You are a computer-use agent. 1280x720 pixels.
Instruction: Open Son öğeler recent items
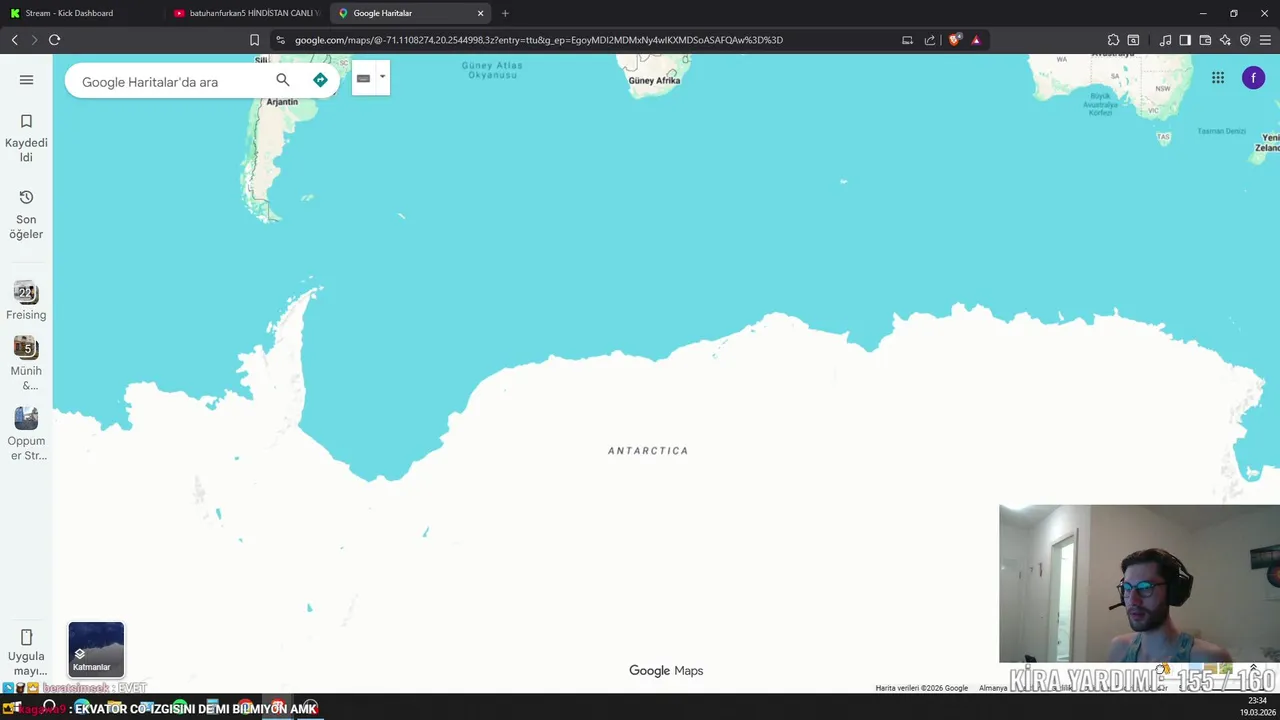point(26,214)
